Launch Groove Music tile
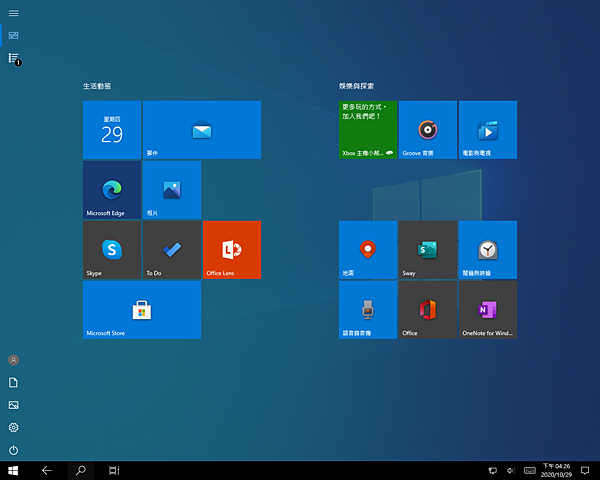This screenshot has width=600, height=480. [x=428, y=130]
